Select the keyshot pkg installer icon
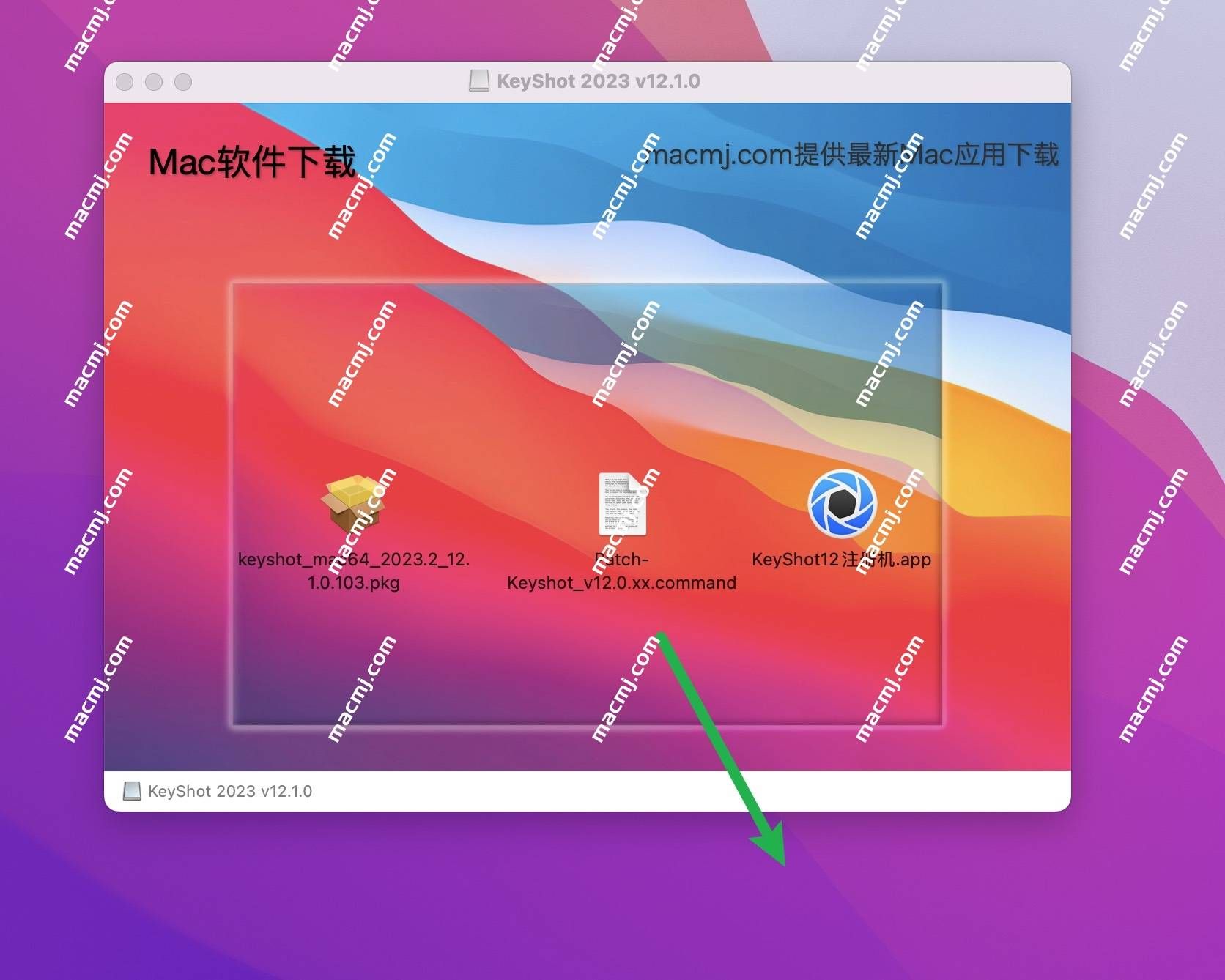The image size is (1225, 980). 354,503
